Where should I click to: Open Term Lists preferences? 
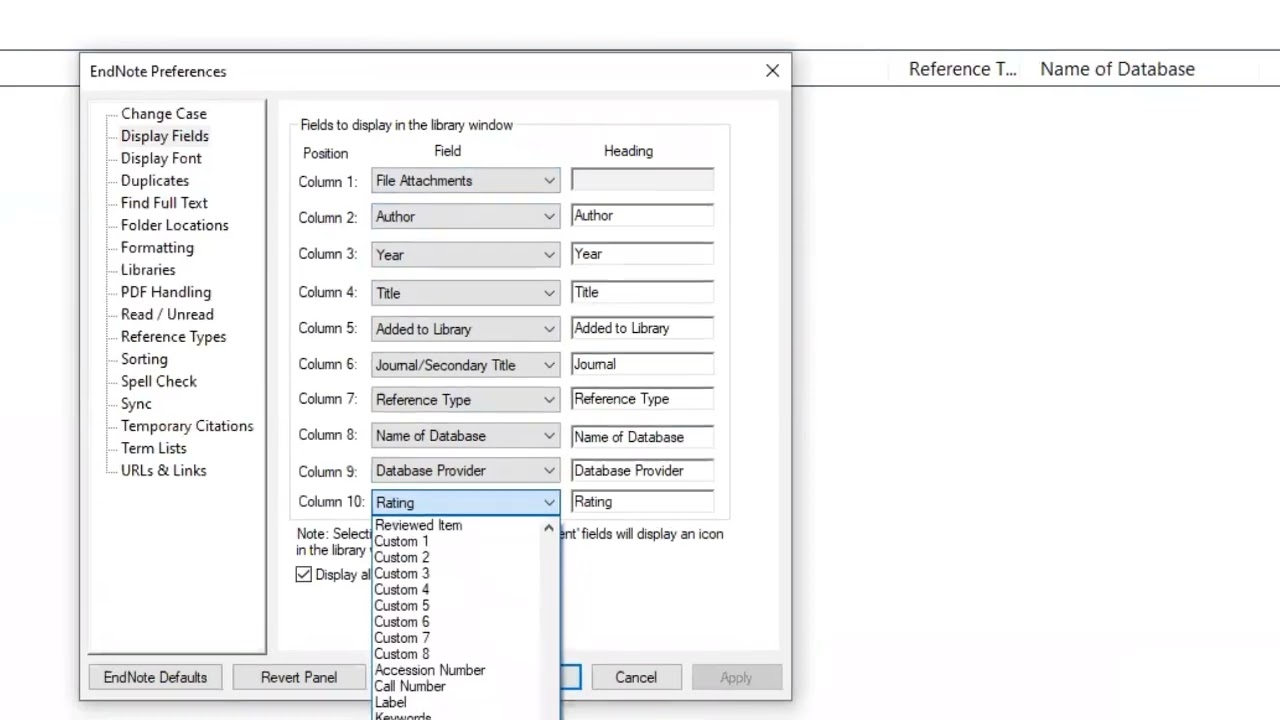tap(153, 448)
